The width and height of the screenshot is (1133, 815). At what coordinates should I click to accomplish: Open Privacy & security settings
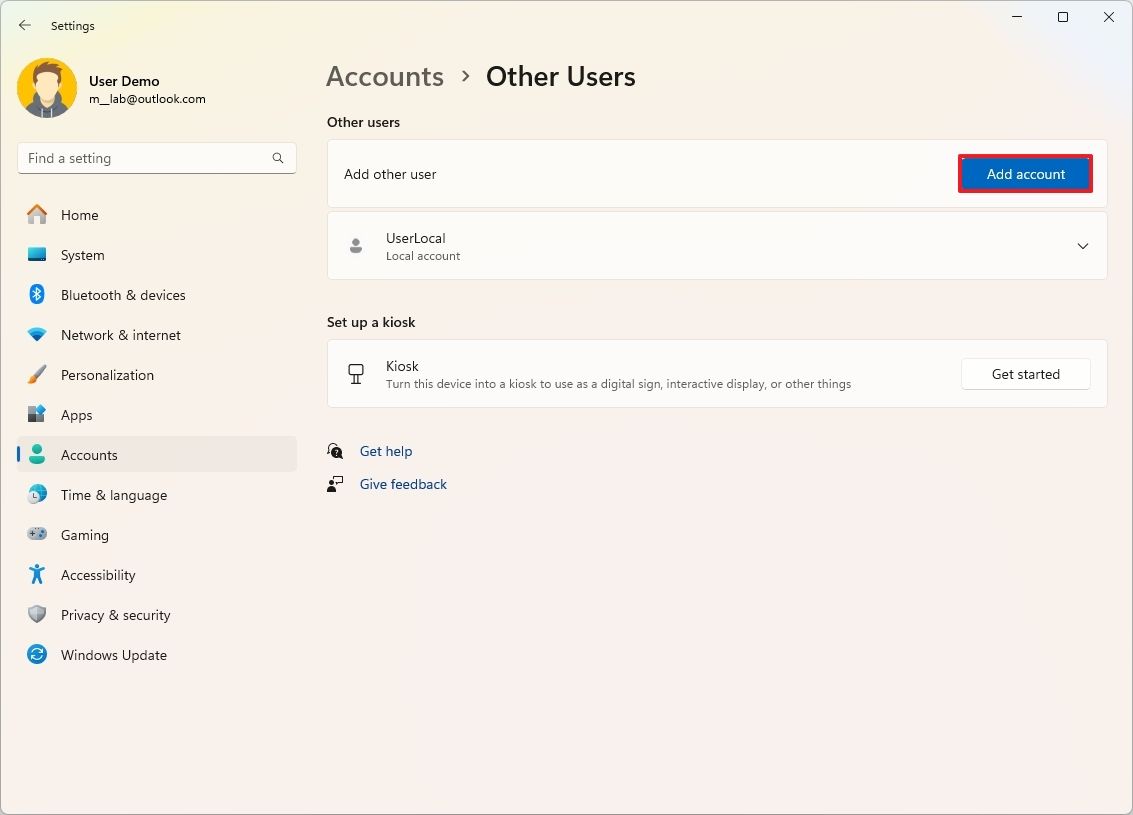pyautogui.click(x=37, y=615)
